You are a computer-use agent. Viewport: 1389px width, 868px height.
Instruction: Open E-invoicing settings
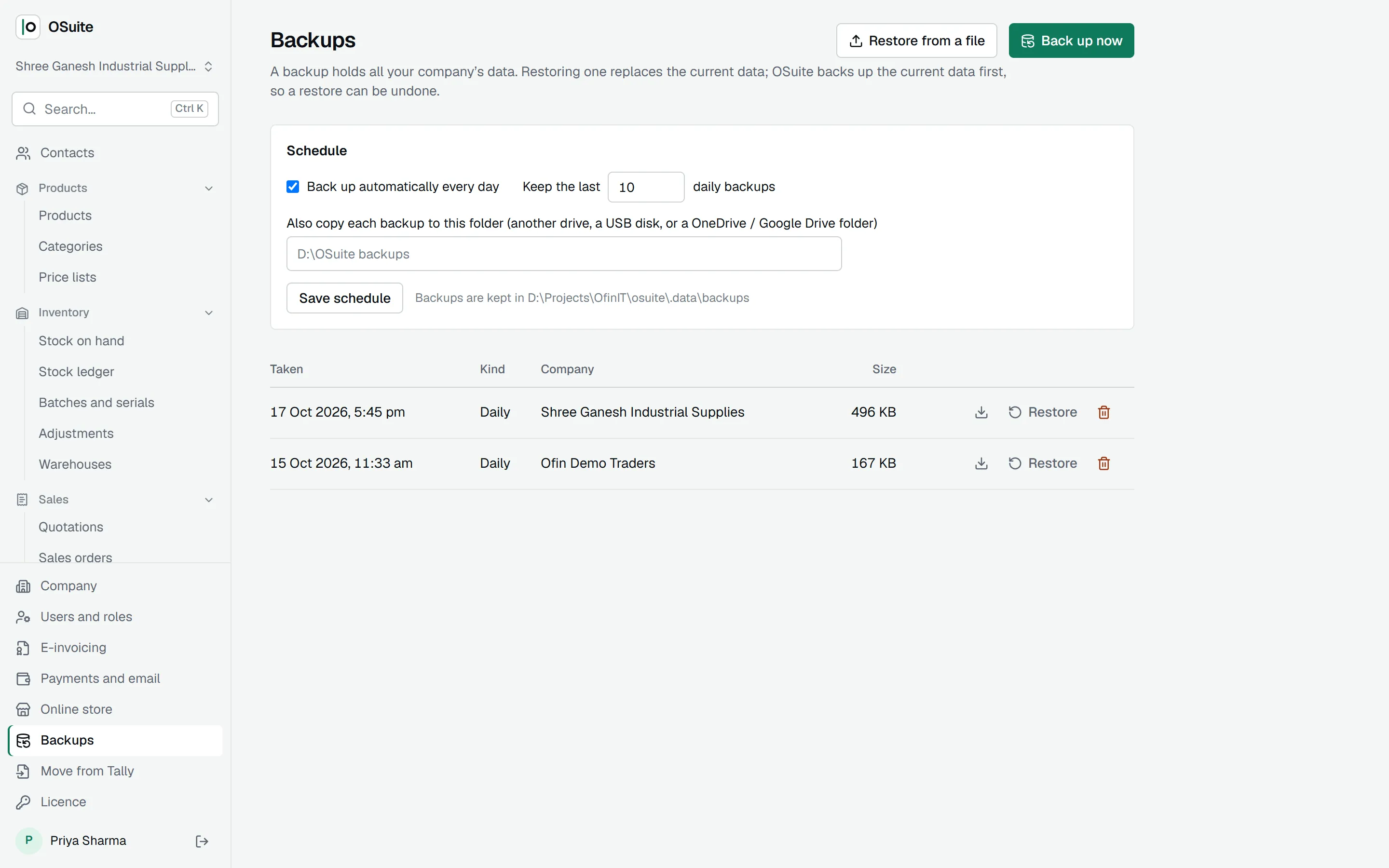115,648
